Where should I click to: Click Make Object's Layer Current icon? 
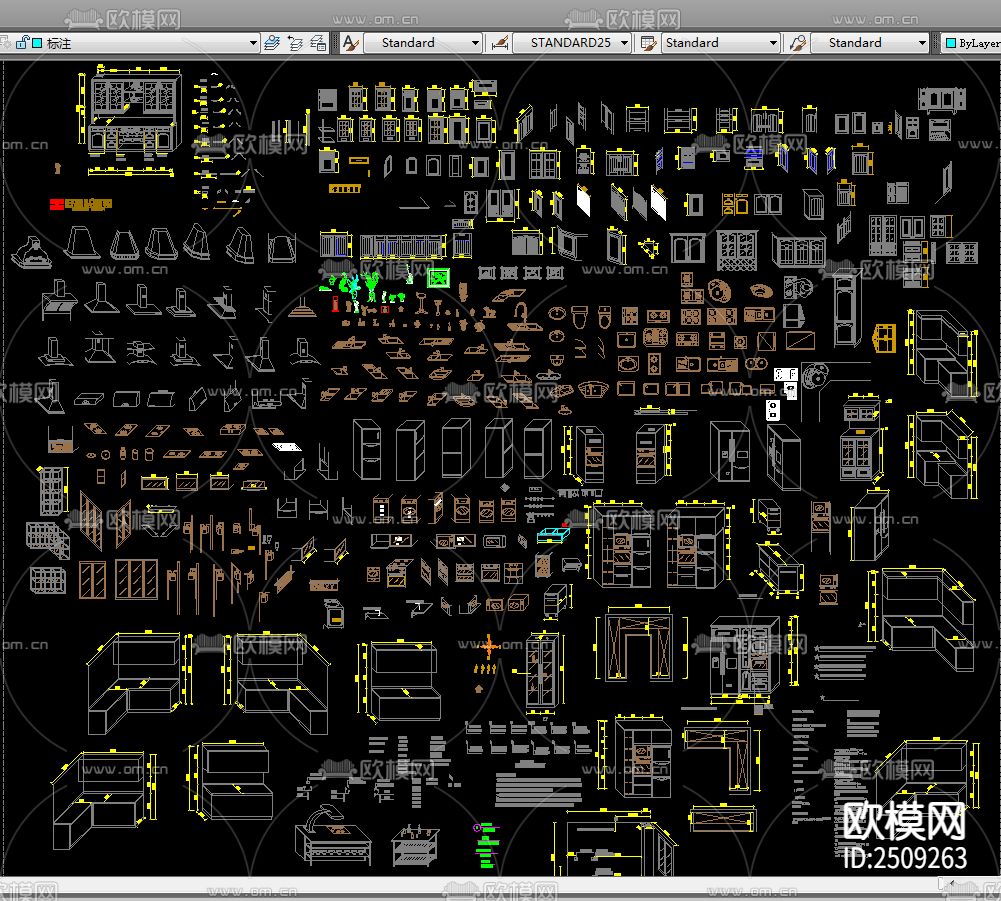pos(272,43)
